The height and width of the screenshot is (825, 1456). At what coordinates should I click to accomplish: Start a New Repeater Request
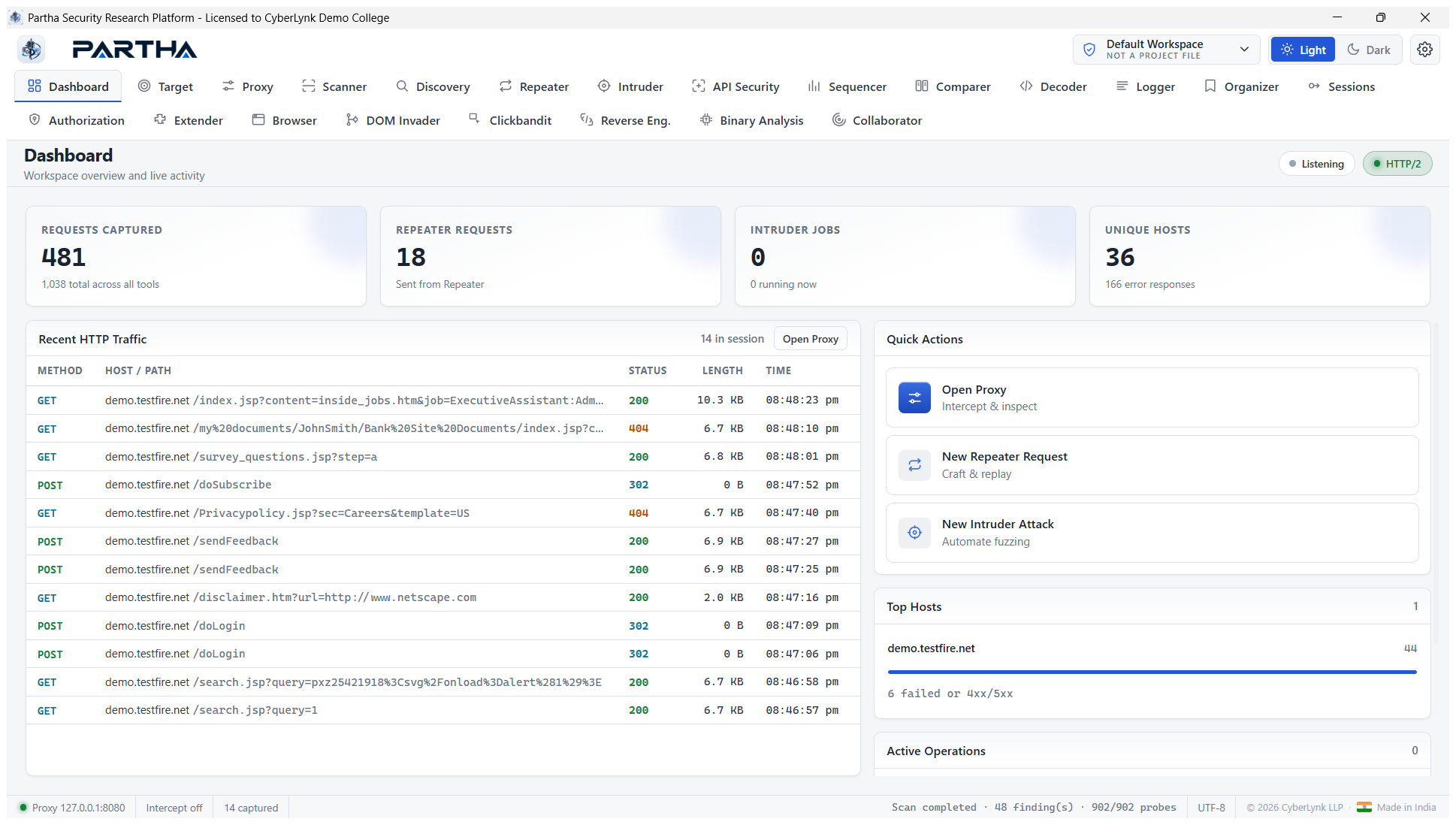1152,465
